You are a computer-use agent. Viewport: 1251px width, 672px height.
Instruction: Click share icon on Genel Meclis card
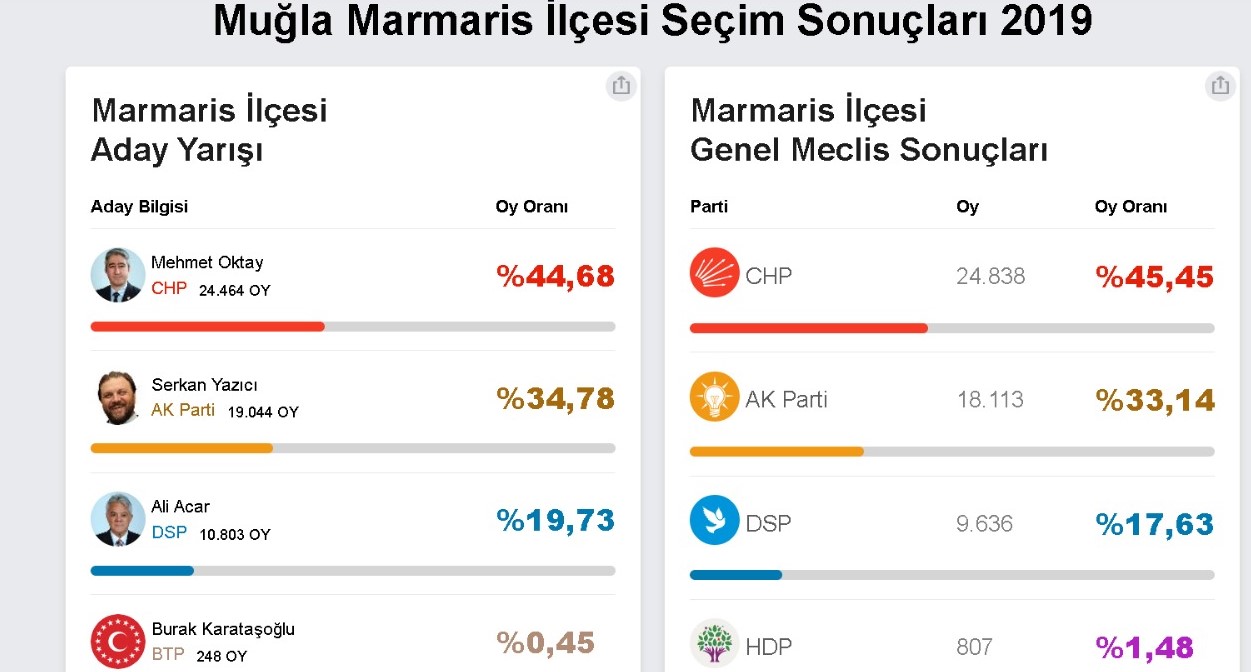click(x=1219, y=86)
